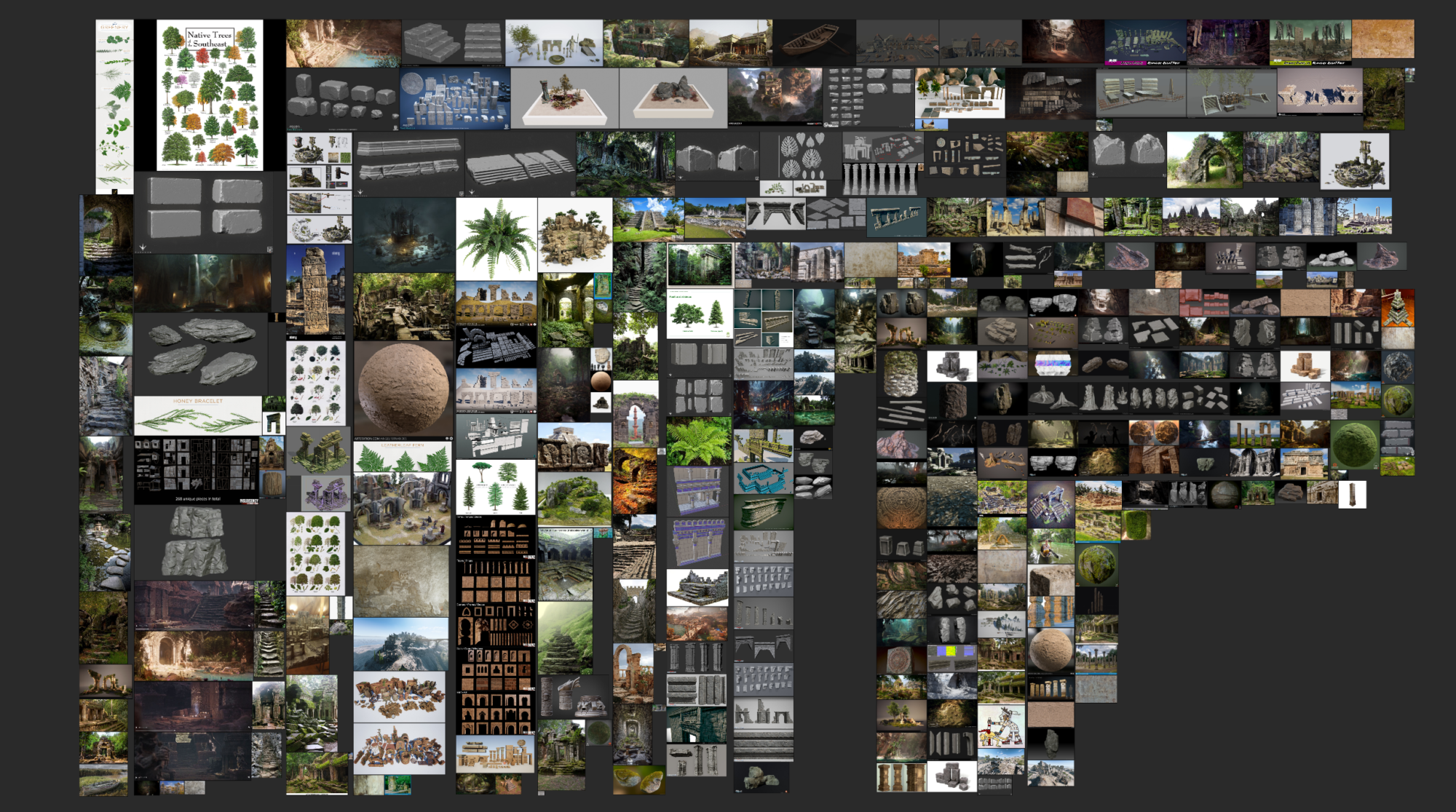This screenshot has width=1456, height=812.
Task: Select the purple-lit dark temple concept
Action: click(x=1227, y=41)
